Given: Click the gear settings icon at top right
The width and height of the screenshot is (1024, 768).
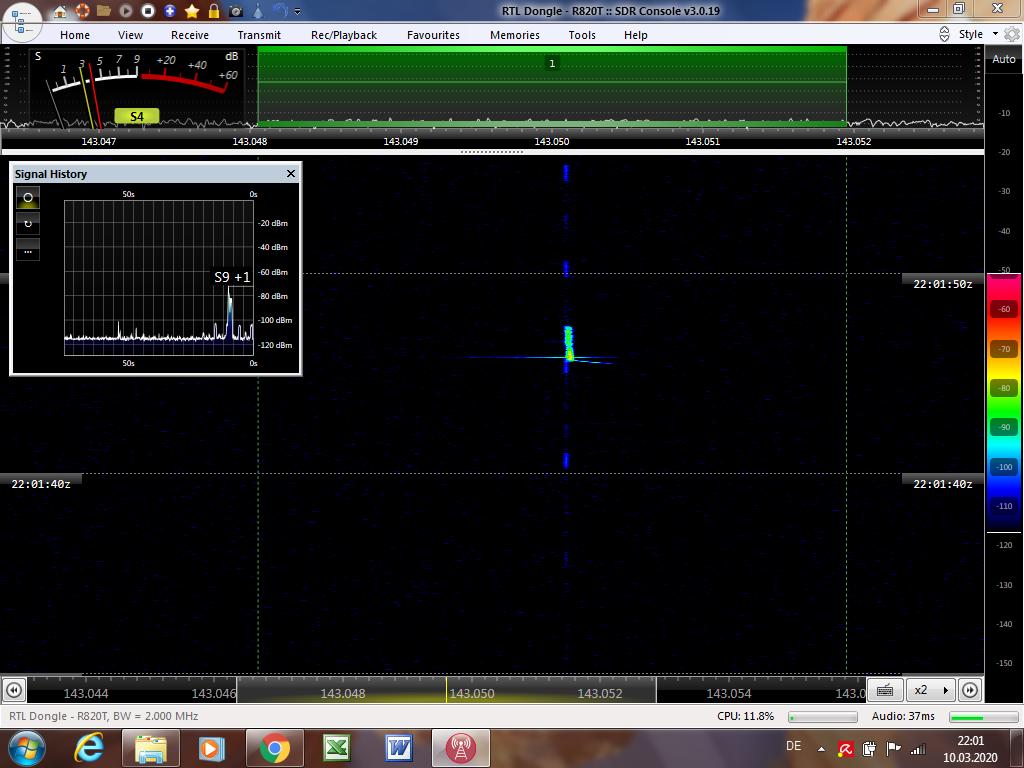Looking at the screenshot, I should point(1012,34).
